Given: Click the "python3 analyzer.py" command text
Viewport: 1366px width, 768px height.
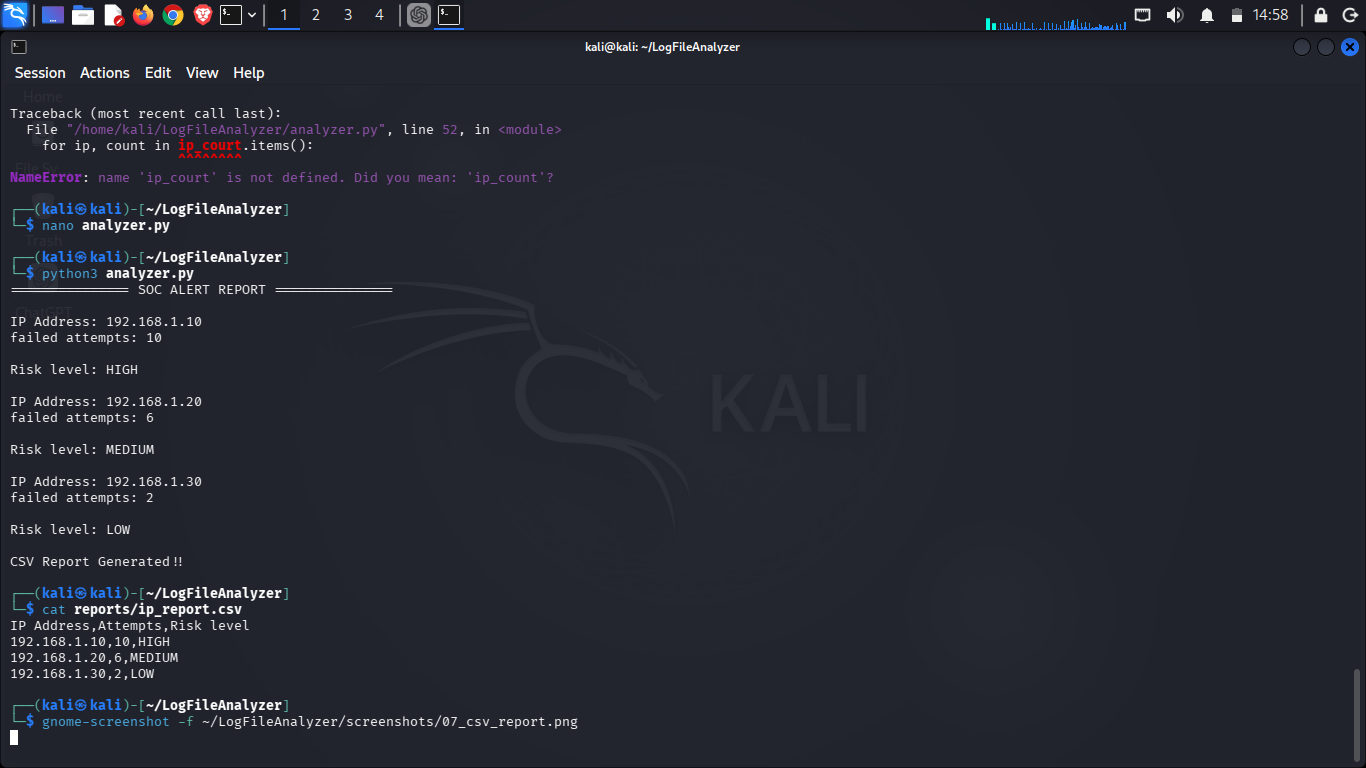Looking at the screenshot, I should (x=118, y=274).
